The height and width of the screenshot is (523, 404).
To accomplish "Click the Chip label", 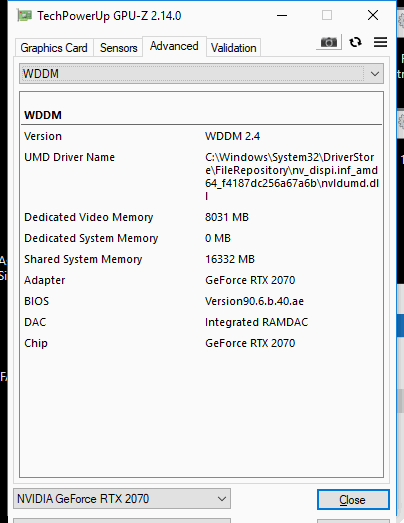I will pos(36,343).
